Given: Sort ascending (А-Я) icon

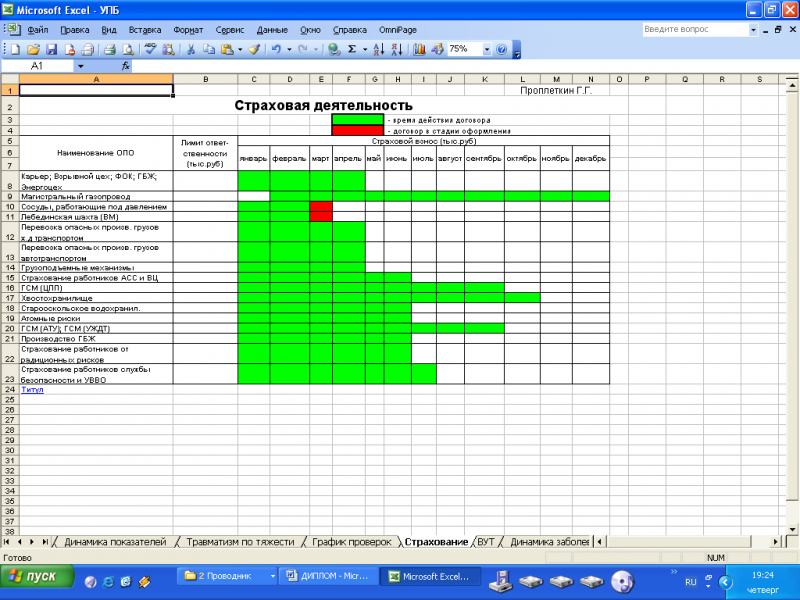Looking at the screenshot, I should coord(379,49).
